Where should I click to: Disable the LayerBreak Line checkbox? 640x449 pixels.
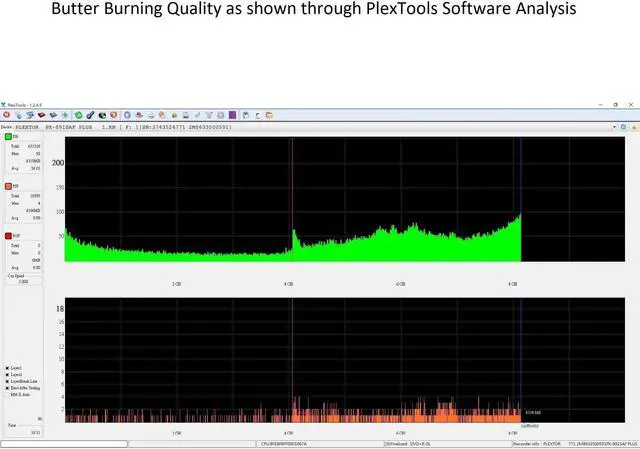8,382
